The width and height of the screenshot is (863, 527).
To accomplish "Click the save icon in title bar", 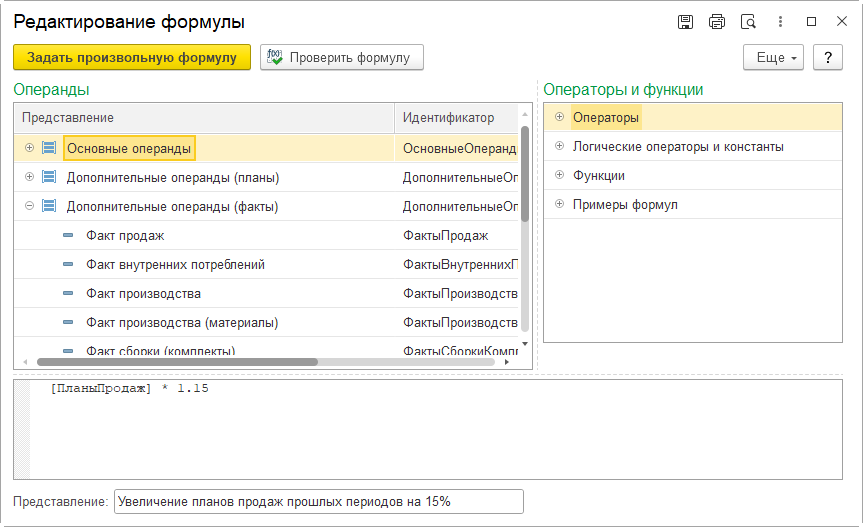I will click(685, 22).
